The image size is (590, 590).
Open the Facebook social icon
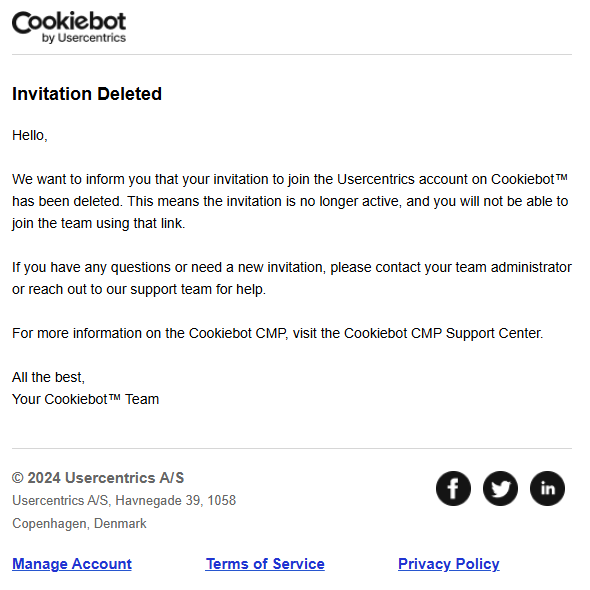(453, 488)
